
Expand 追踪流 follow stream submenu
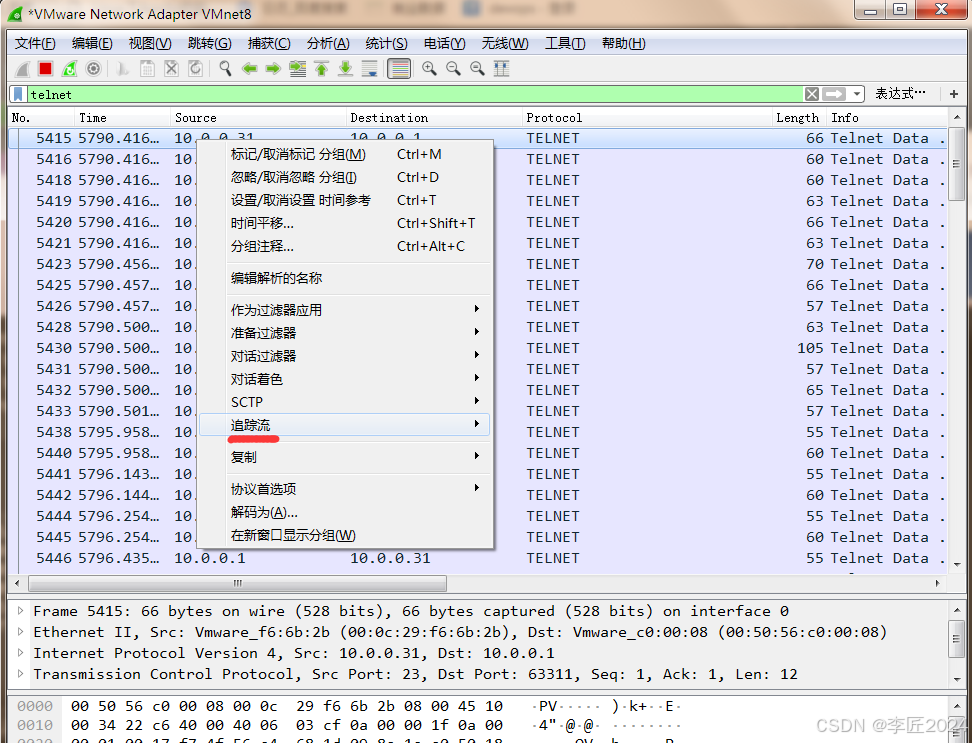click(x=345, y=424)
